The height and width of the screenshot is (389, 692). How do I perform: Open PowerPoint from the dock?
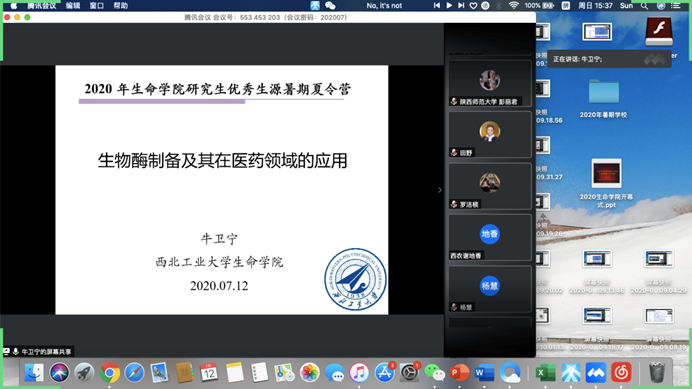pos(459,373)
